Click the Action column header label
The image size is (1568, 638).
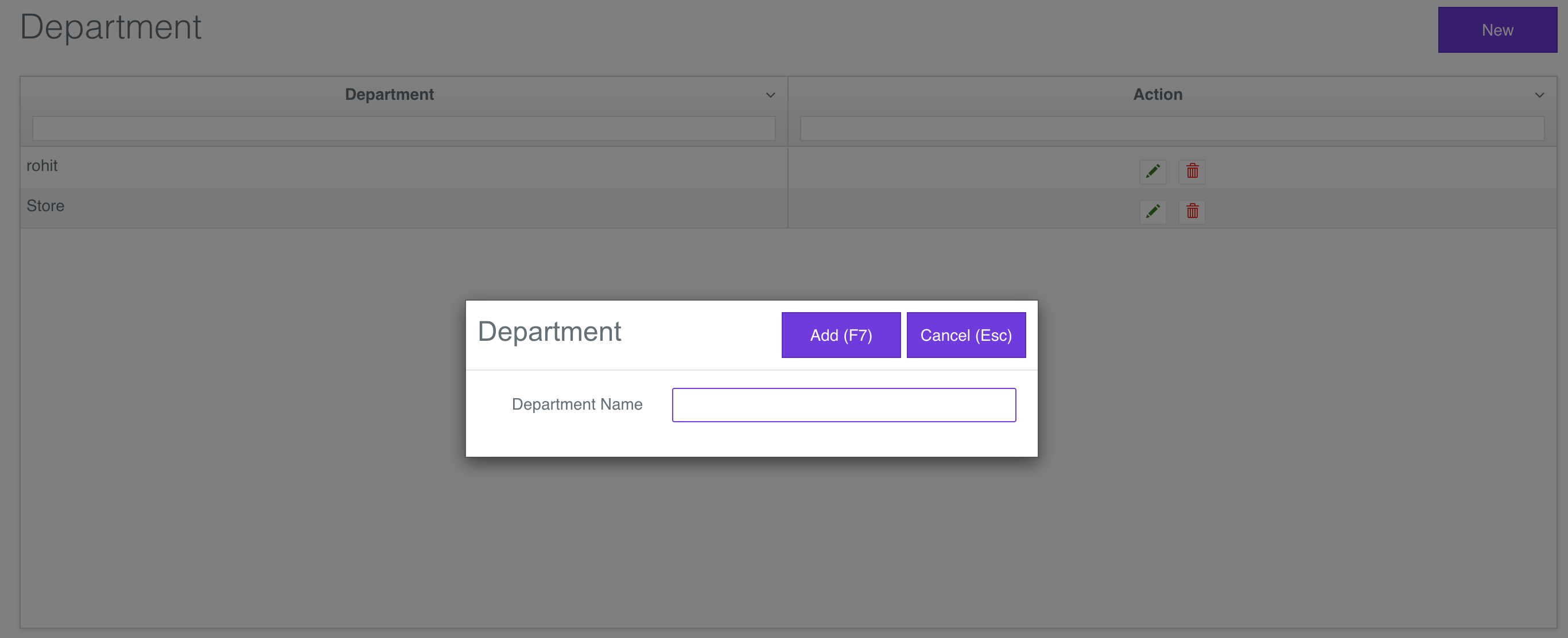click(x=1157, y=94)
